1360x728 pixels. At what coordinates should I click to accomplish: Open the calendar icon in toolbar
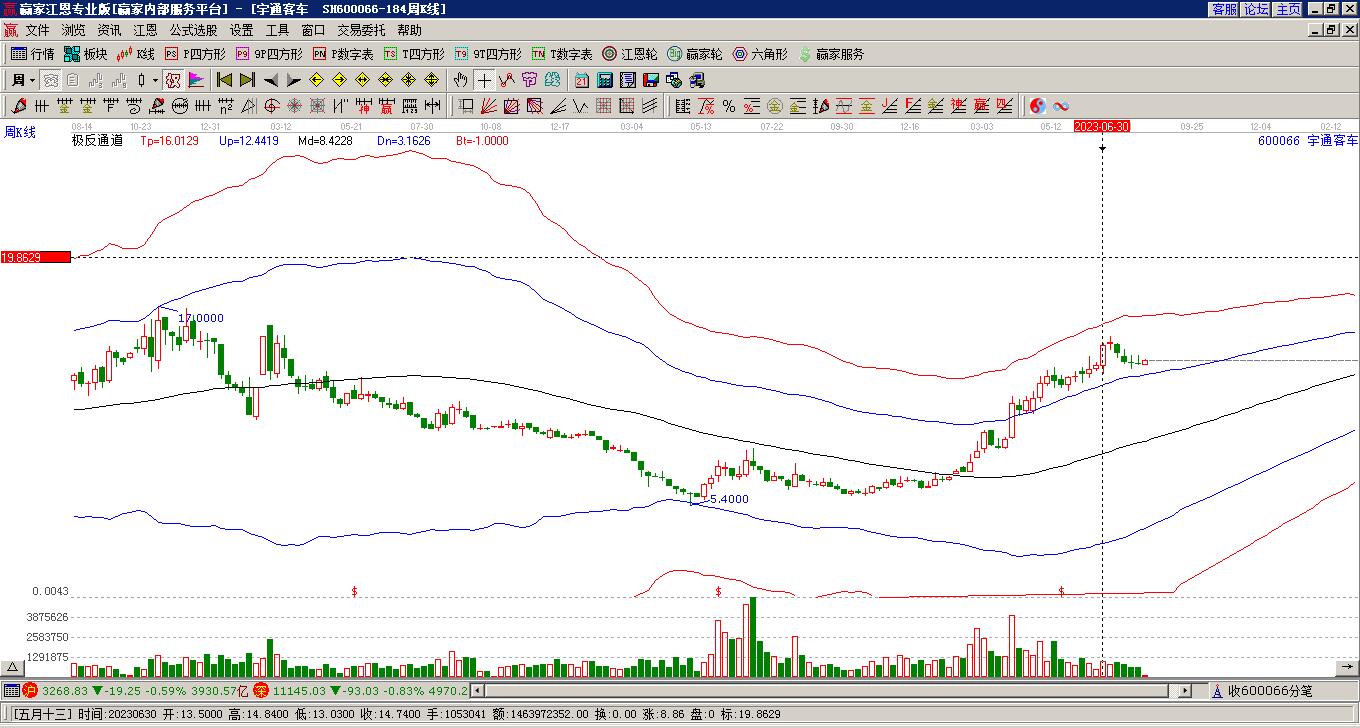tap(582, 80)
